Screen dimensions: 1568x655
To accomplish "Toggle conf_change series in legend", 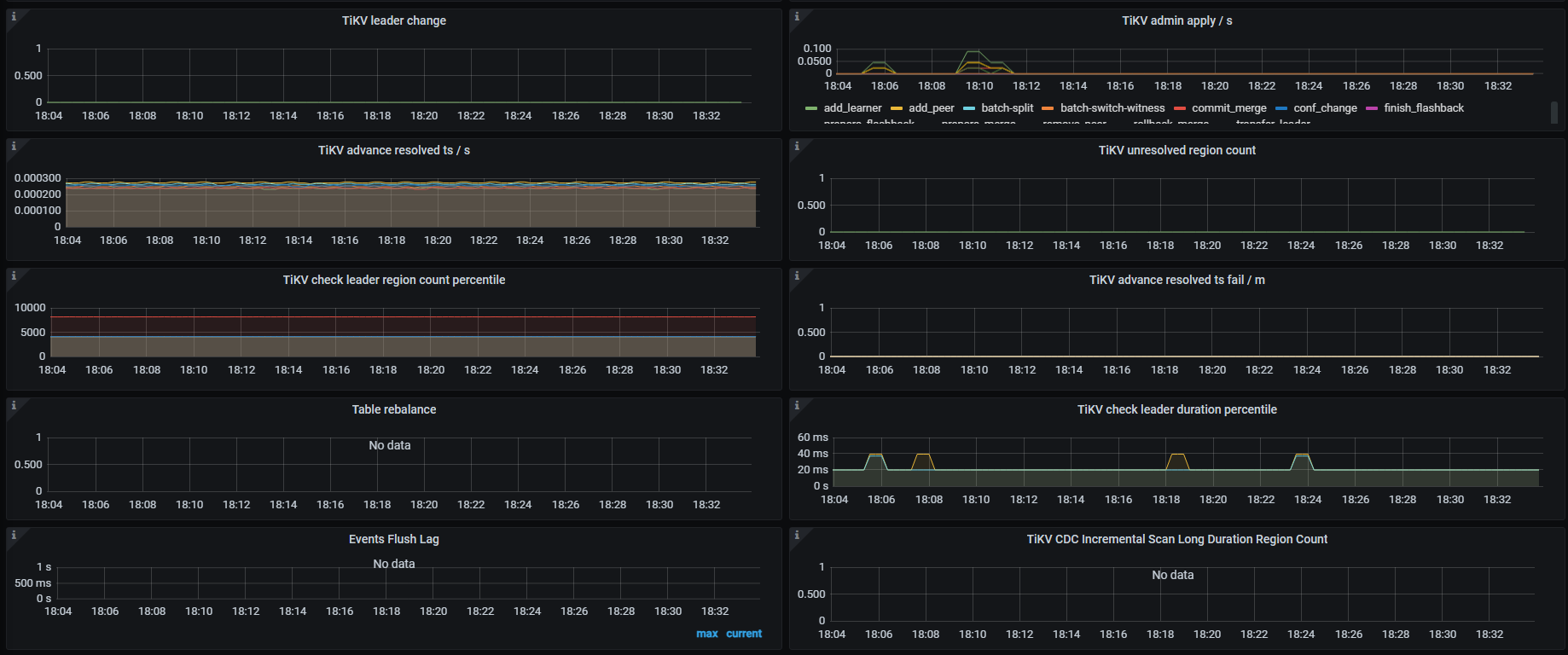I will tap(1325, 108).
